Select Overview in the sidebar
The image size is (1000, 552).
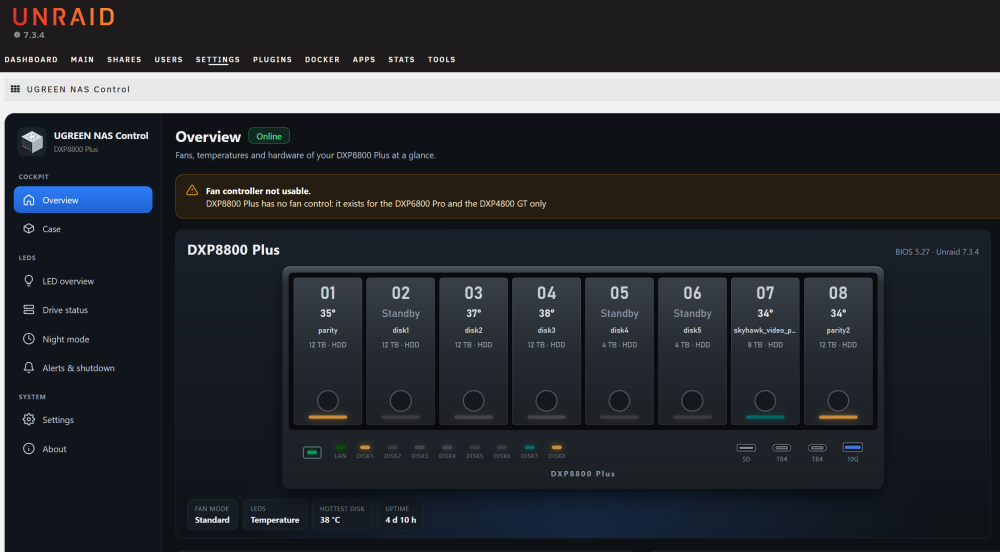click(x=83, y=200)
